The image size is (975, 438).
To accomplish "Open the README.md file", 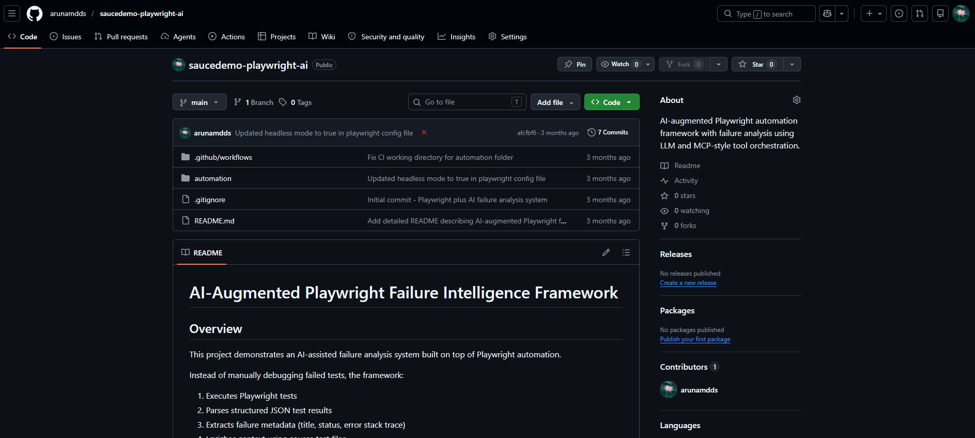I will (x=214, y=221).
